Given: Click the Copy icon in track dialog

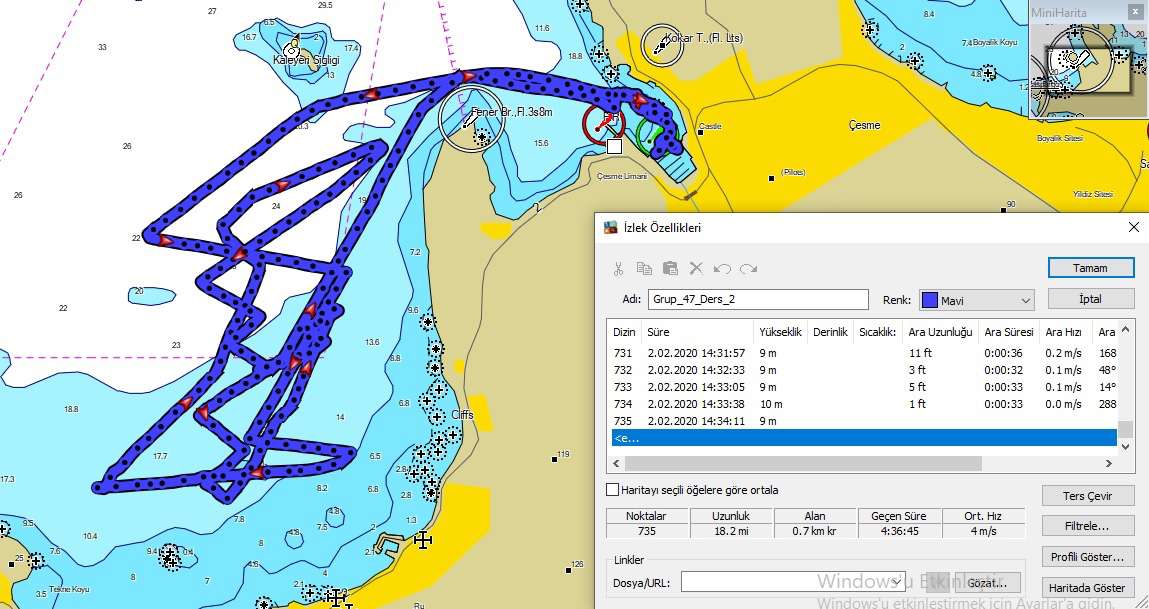Looking at the screenshot, I should click(644, 268).
